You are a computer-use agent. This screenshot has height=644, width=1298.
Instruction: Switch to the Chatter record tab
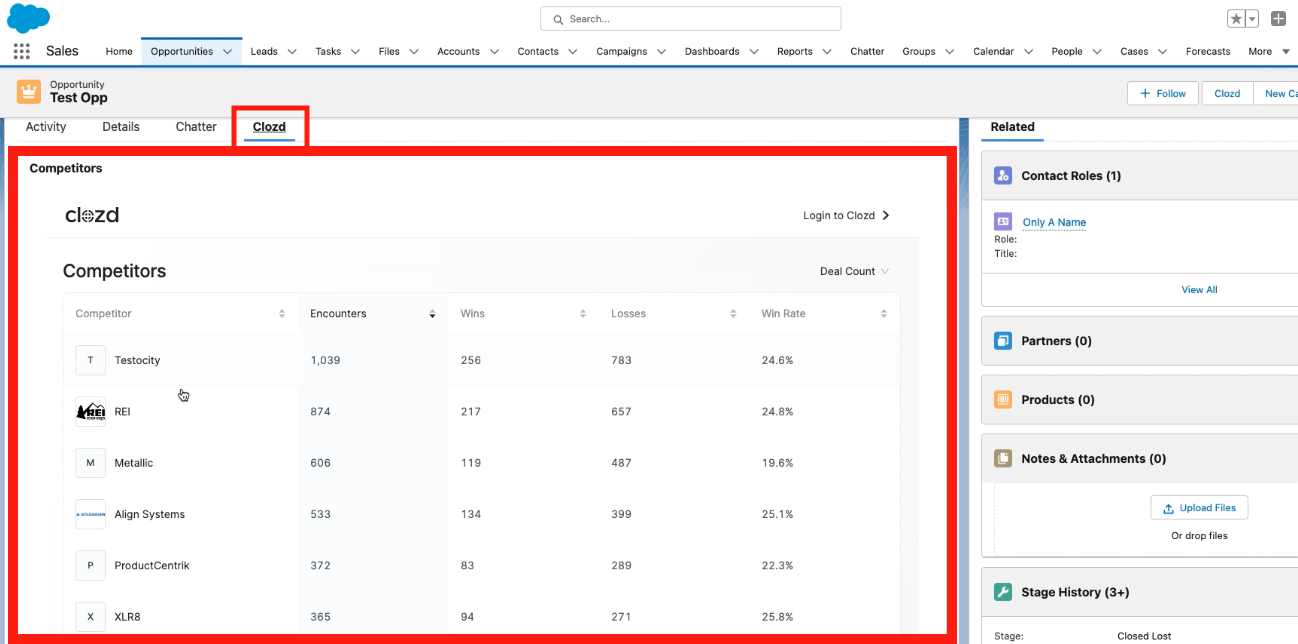(196, 127)
